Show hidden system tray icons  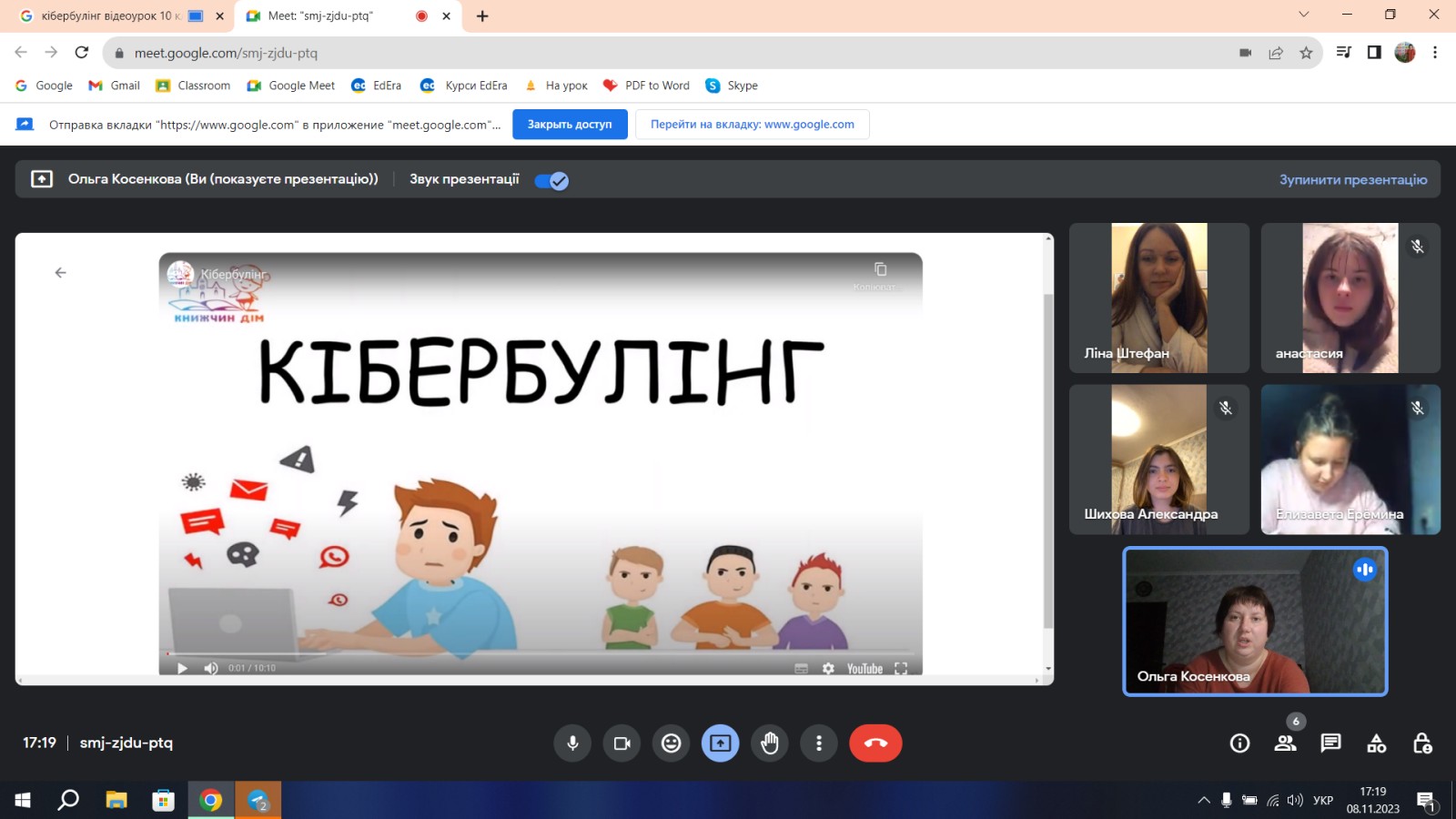point(1203,801)
